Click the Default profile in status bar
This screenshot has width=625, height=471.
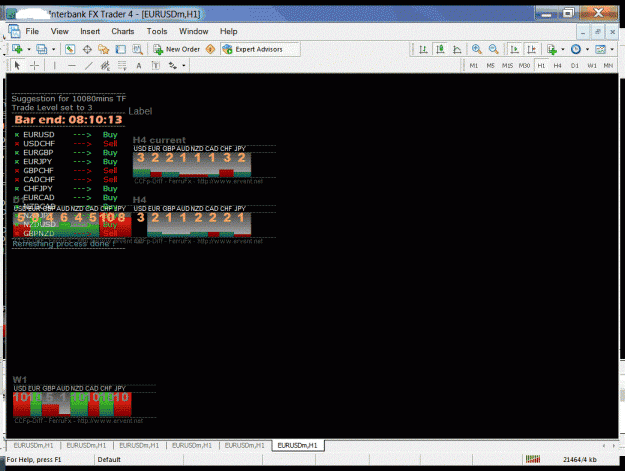109,459
